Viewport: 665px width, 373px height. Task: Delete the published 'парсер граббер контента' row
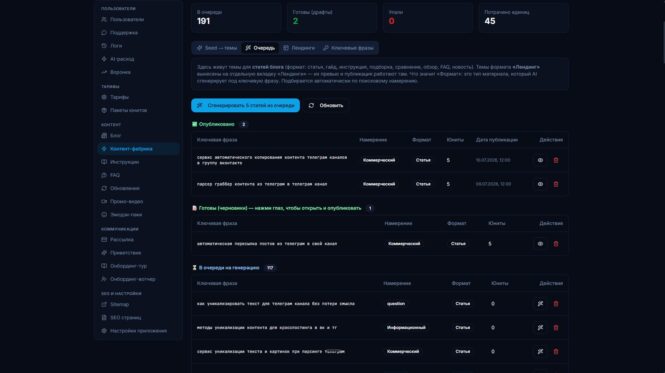click(x=556, y=184)
